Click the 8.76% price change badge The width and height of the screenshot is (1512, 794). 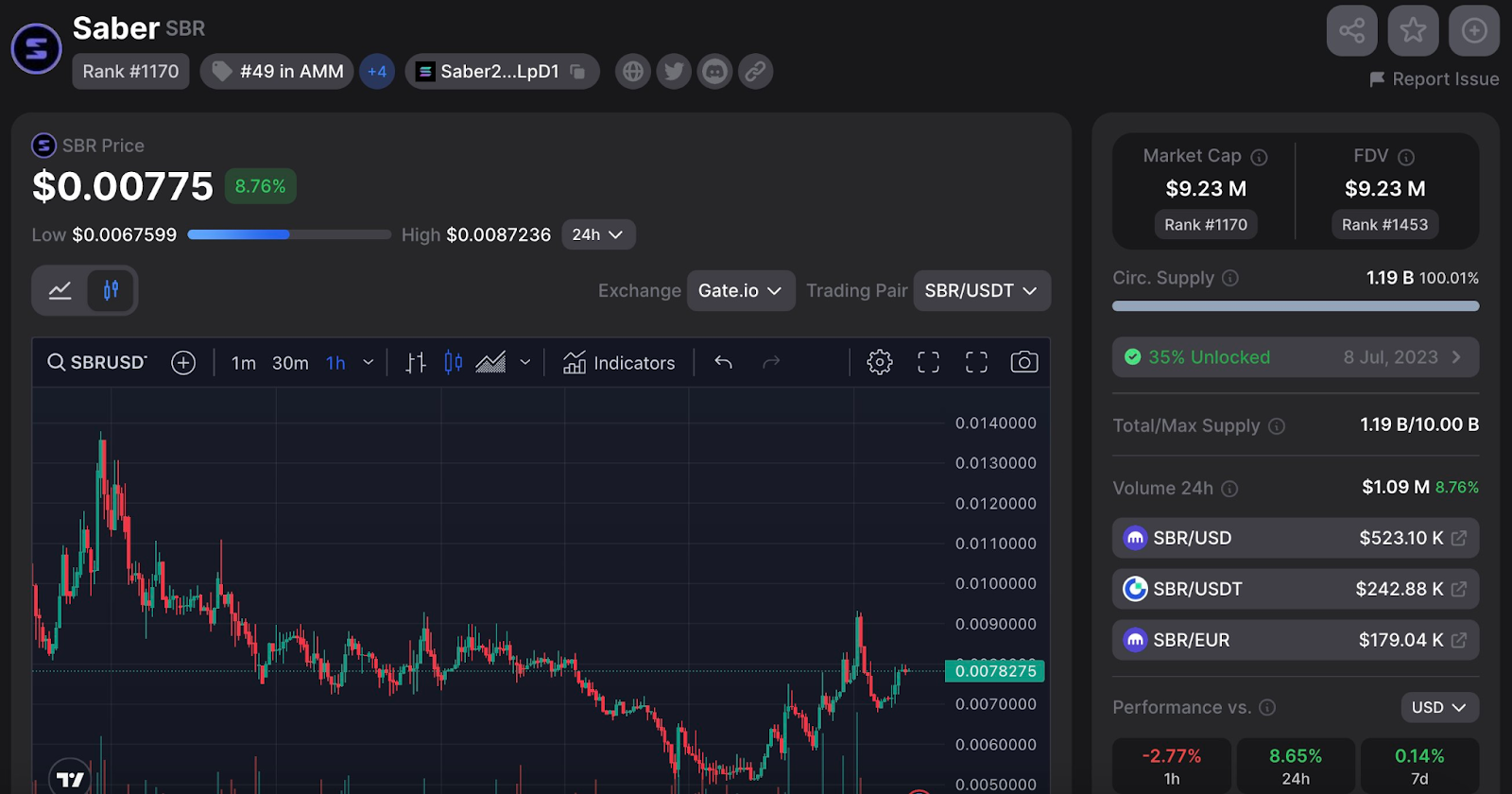260,186
